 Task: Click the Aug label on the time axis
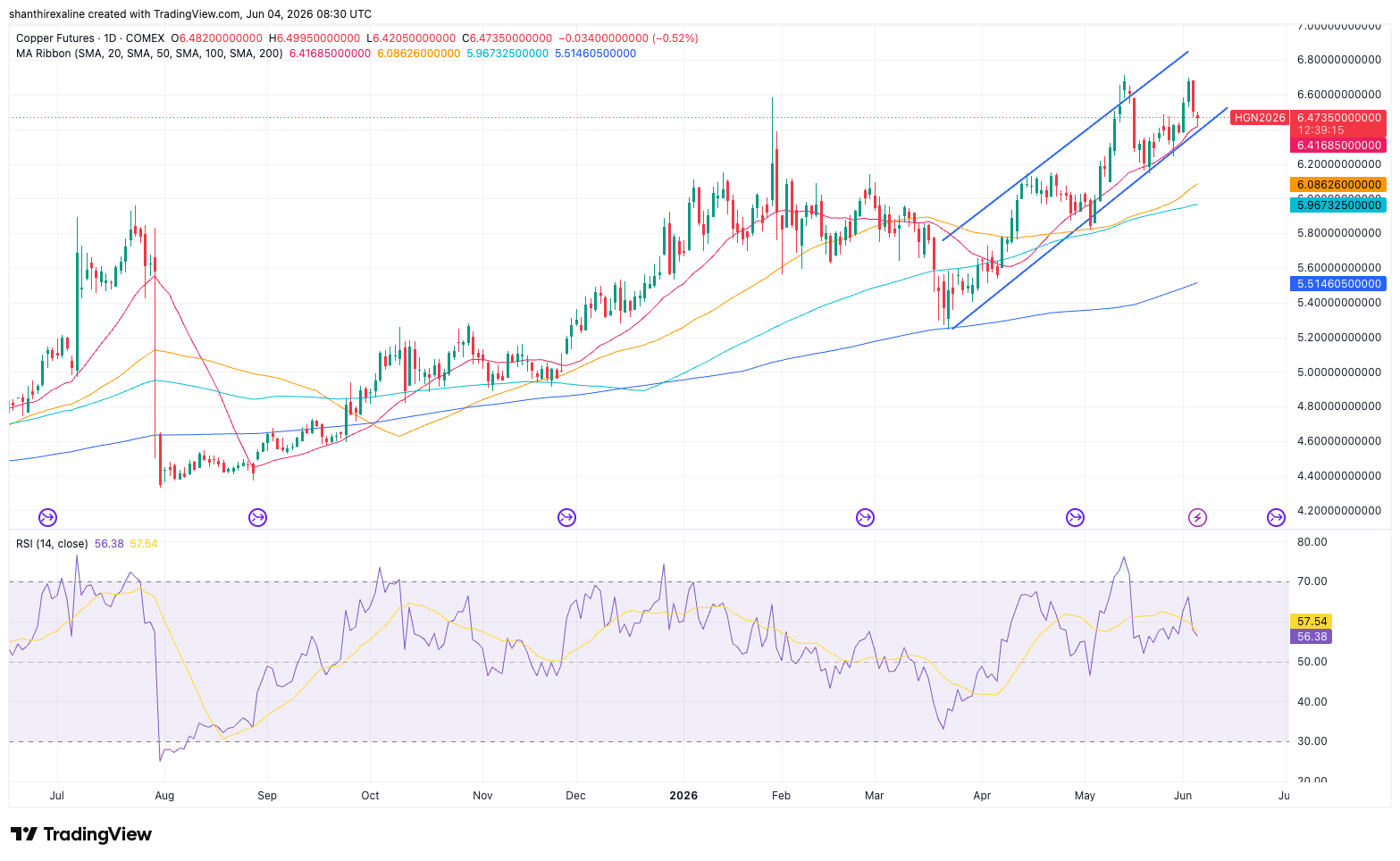tap(163, 796)
